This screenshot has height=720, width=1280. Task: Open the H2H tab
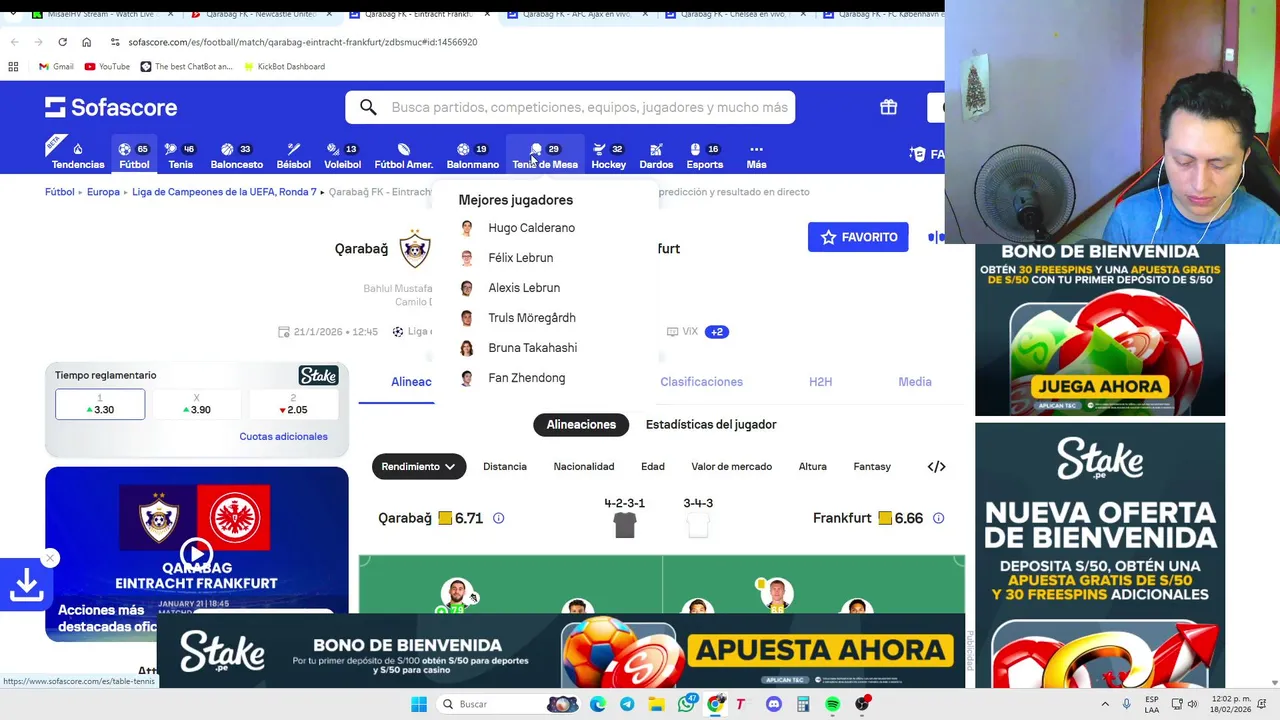(x=820, y=382)
